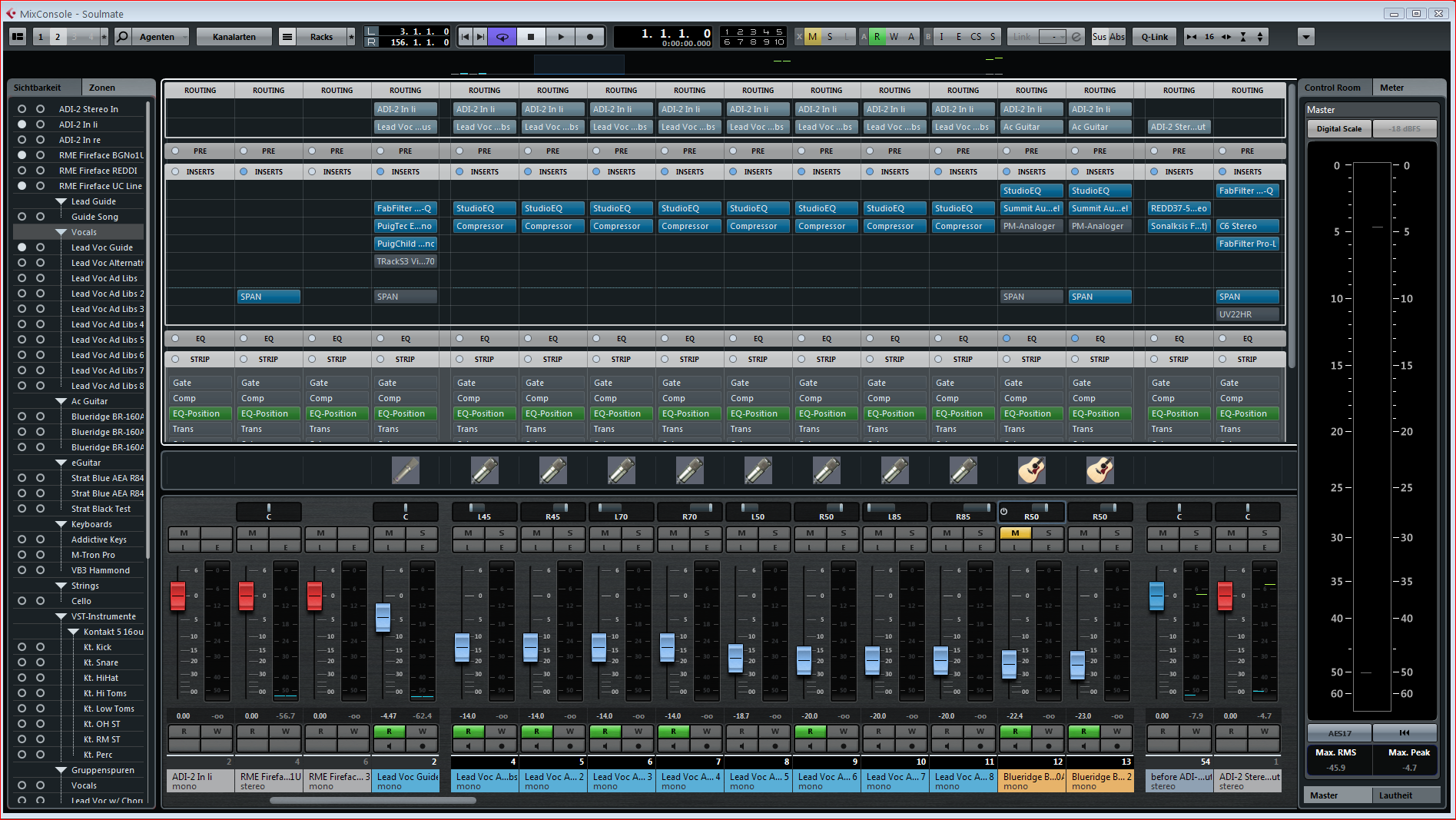Open the Agenten visibility agents dropdown
1456x820 pixels.
click(161, 37)
